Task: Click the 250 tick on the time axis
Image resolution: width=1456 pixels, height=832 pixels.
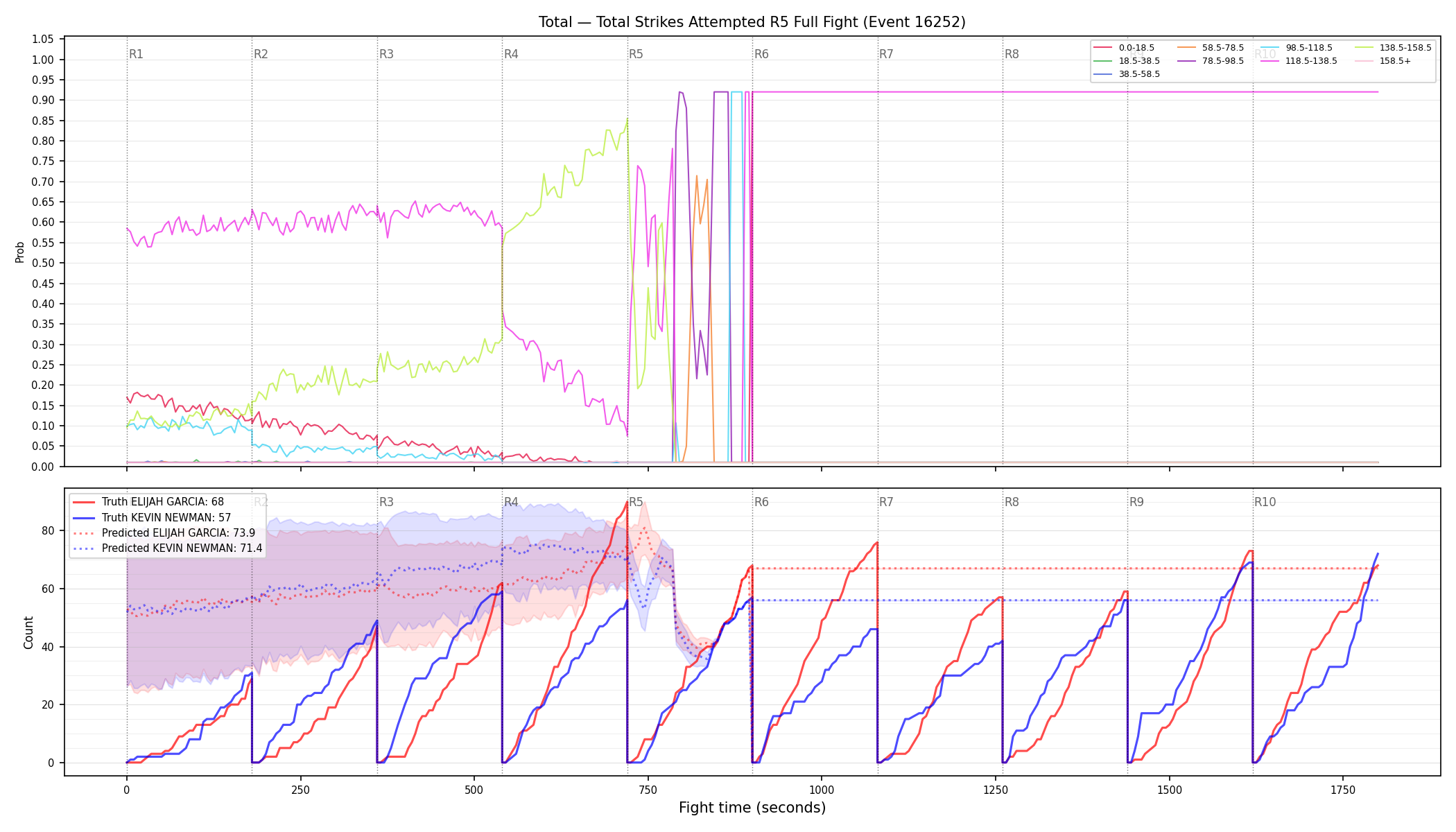Action: pos(300,790)
